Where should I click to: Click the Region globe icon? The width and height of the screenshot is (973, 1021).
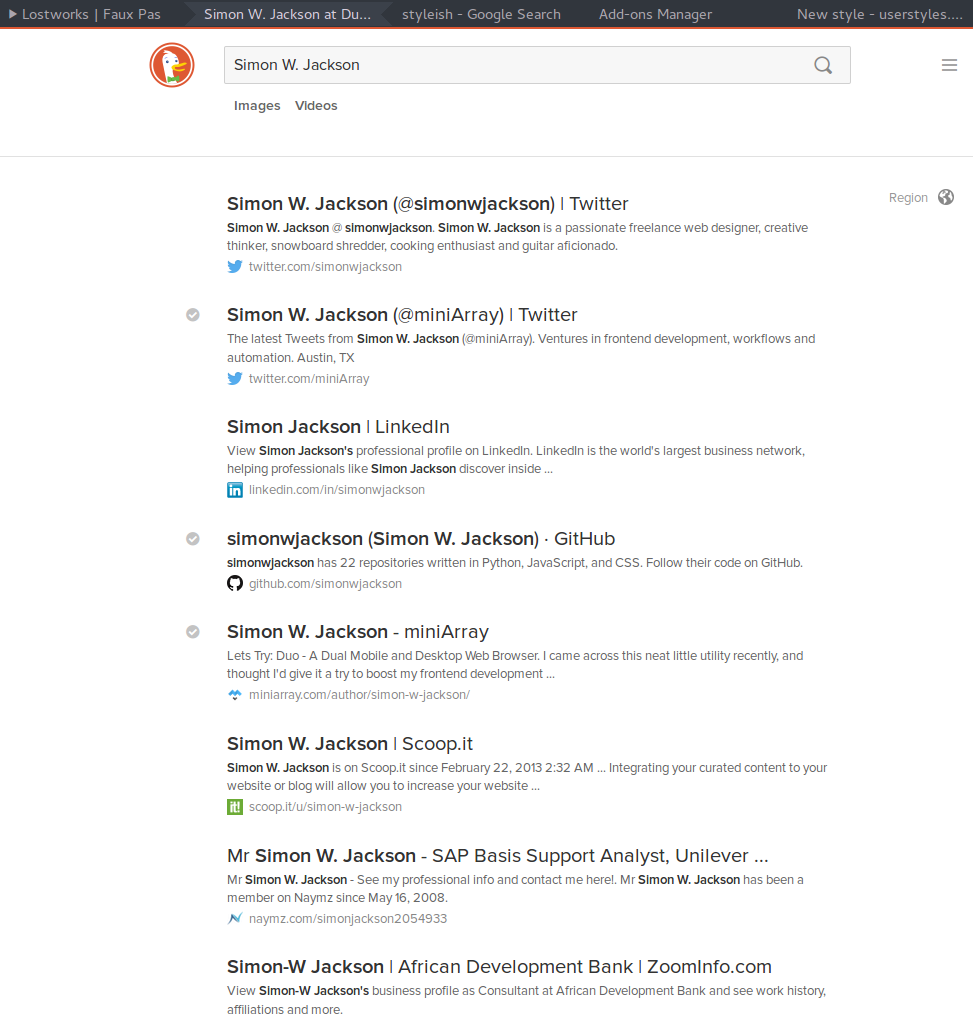[946, 197]
